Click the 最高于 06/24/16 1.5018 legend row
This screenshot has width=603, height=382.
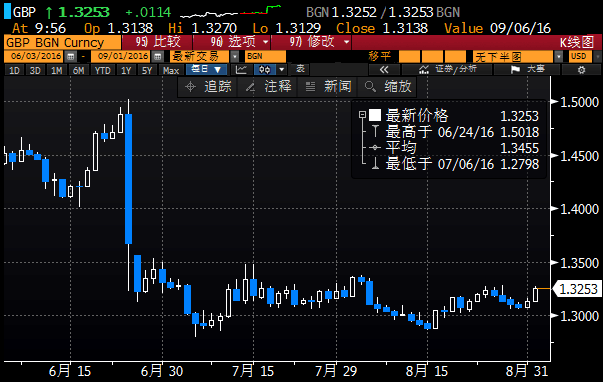pyautogui.click(x=455, y=132)
